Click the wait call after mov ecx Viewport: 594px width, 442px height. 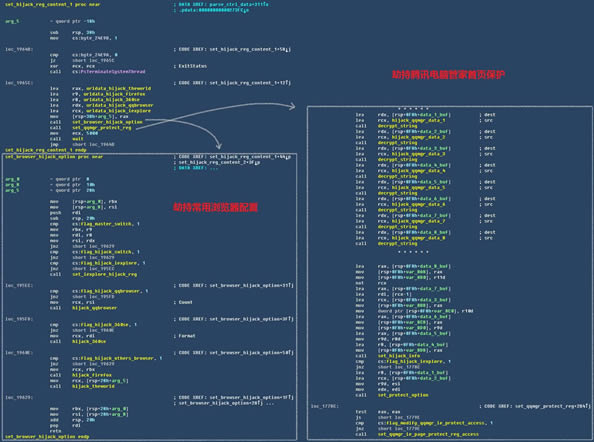point(78,139)
